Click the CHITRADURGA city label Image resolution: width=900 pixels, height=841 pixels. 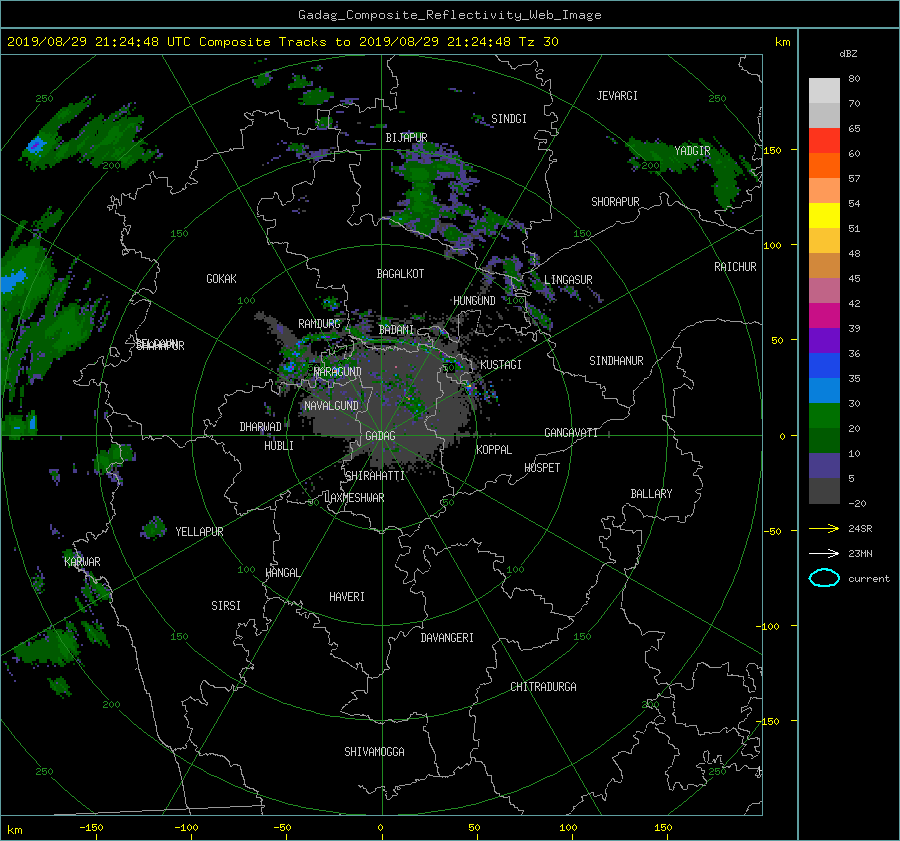pos(543,687)
